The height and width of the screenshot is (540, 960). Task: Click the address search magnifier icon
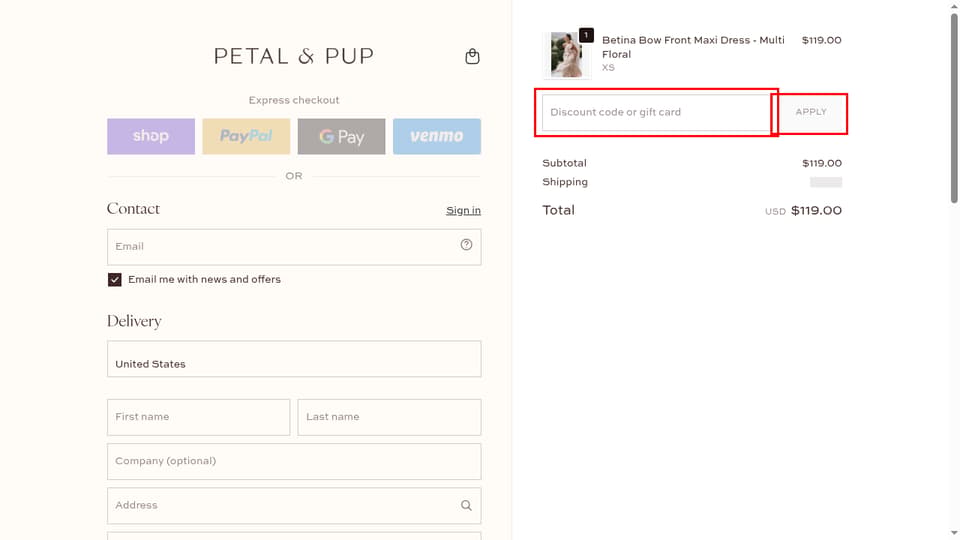[467, 506]
